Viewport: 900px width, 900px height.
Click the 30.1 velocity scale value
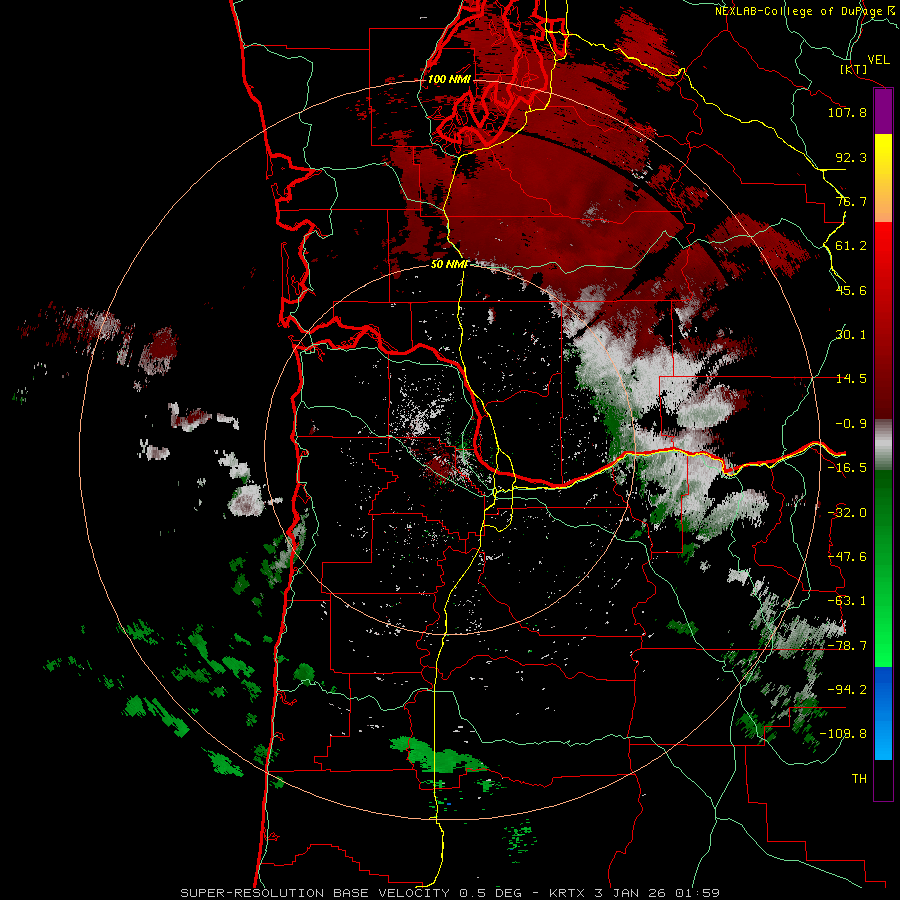coord(851,335)
